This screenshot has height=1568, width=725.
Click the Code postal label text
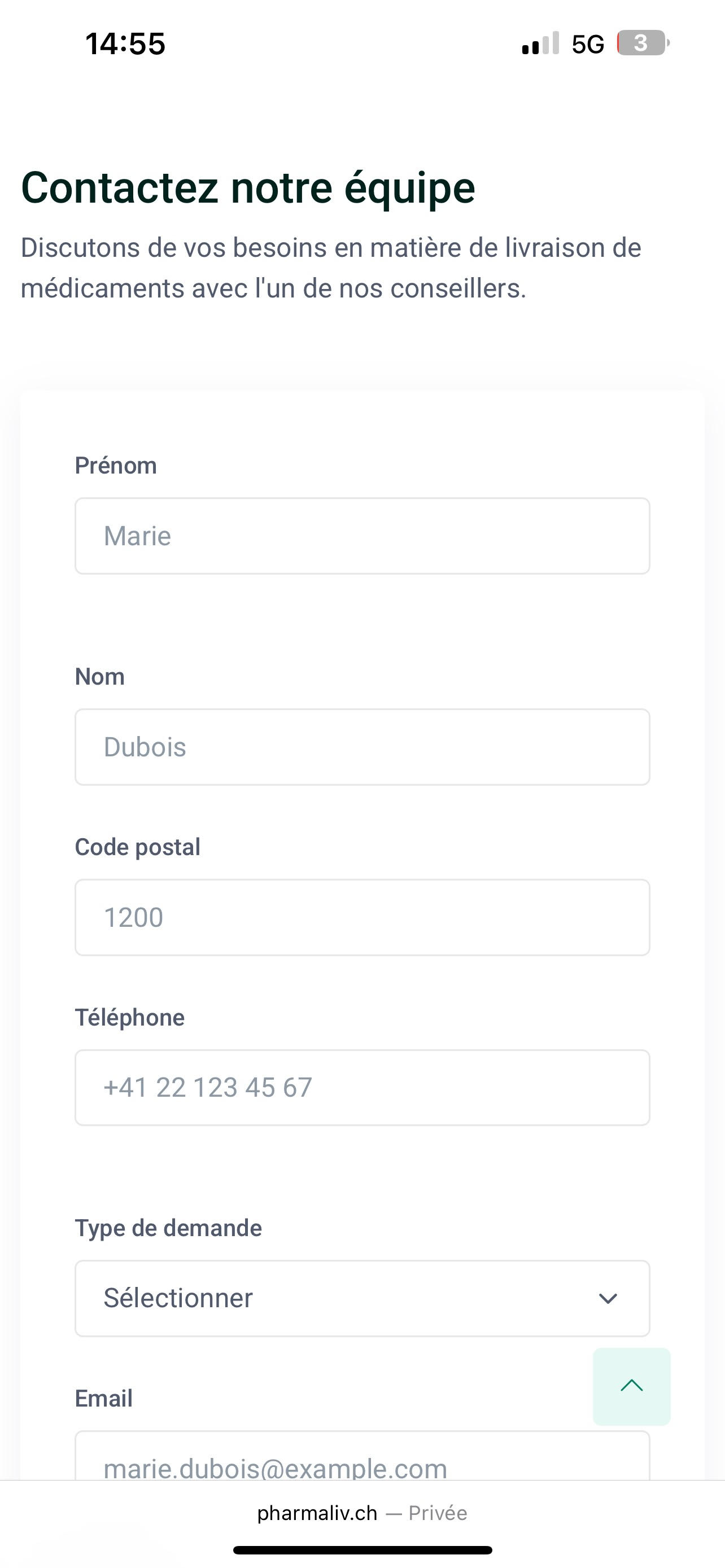[x=138, y=847]
